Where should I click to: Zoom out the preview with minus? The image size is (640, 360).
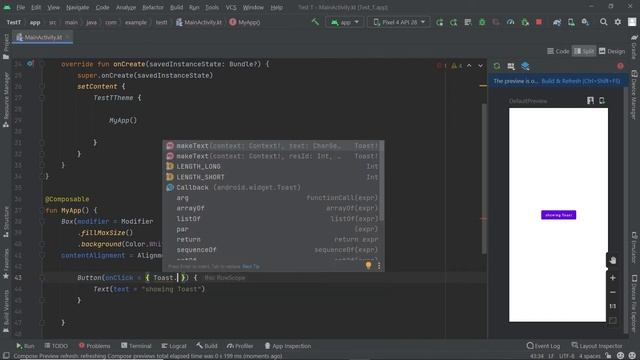click(x=613, y=292)
